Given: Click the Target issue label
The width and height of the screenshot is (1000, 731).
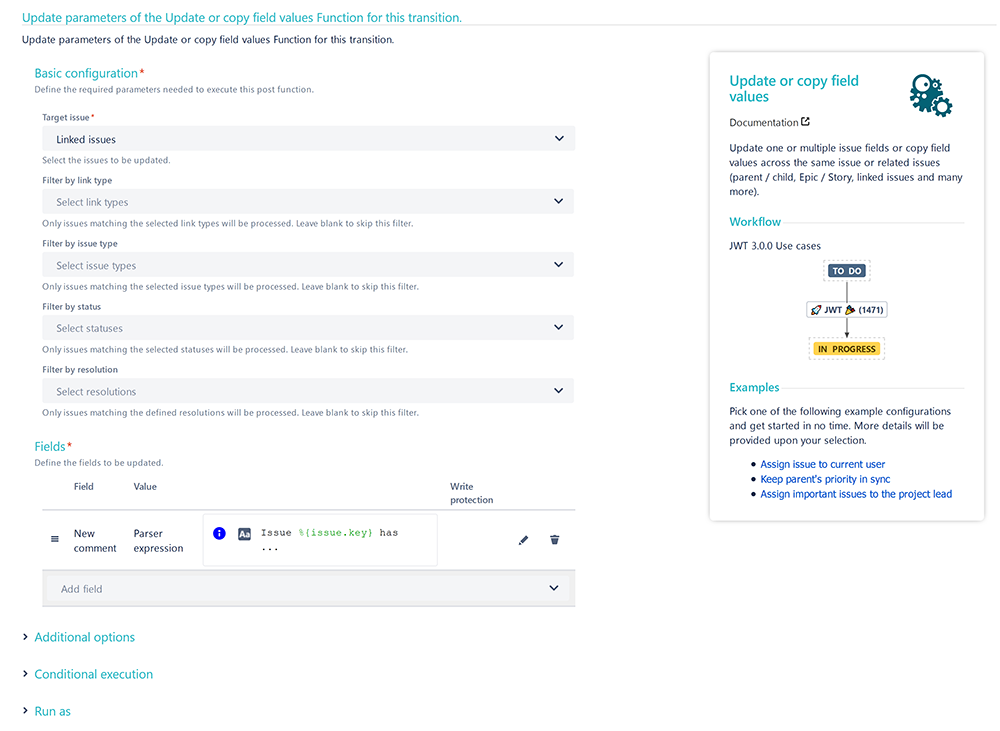Looking at the screenshot, I should pyautogui.click(x=66, y=117).
